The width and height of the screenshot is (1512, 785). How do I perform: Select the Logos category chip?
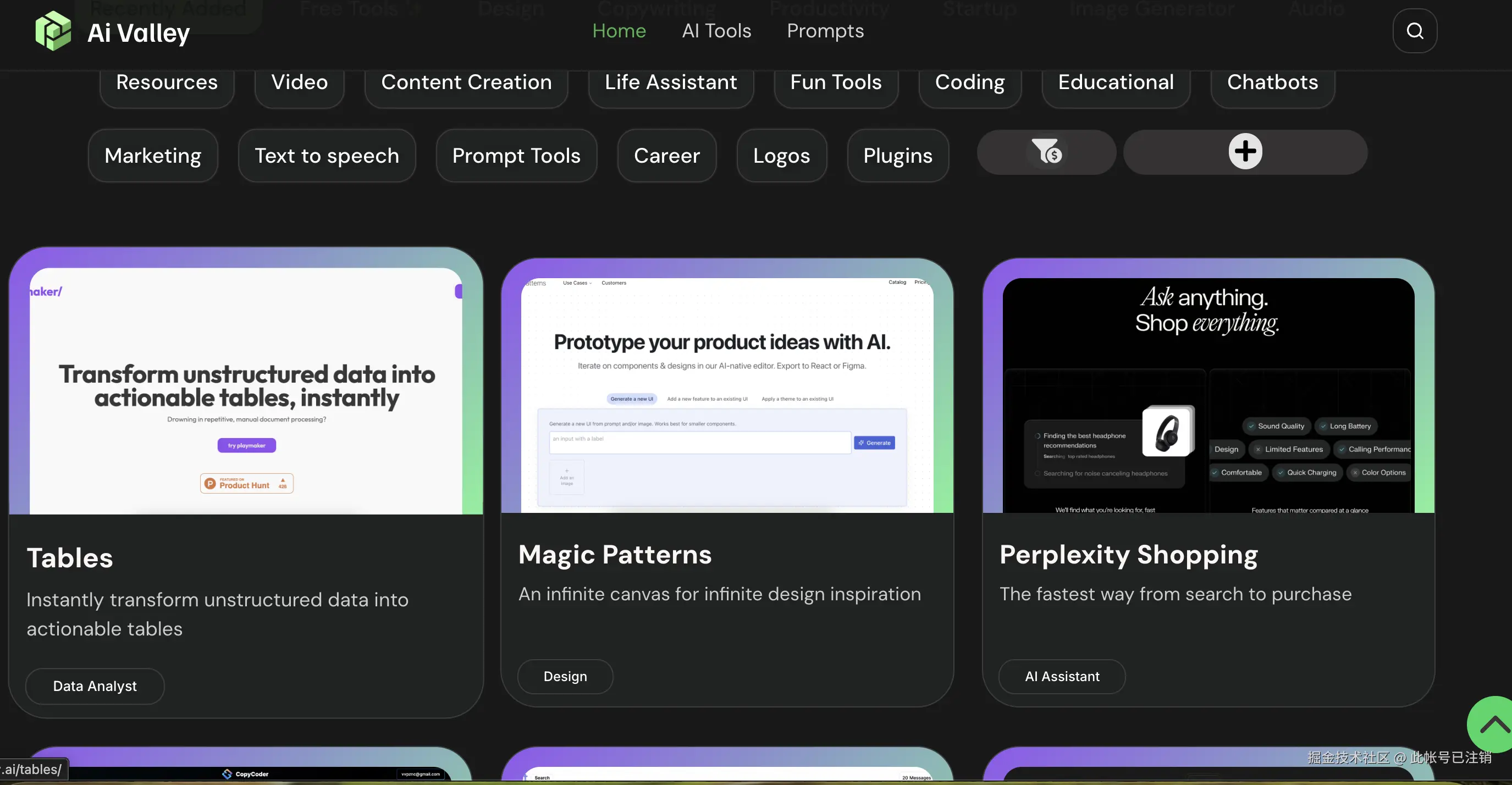[781, 156]
